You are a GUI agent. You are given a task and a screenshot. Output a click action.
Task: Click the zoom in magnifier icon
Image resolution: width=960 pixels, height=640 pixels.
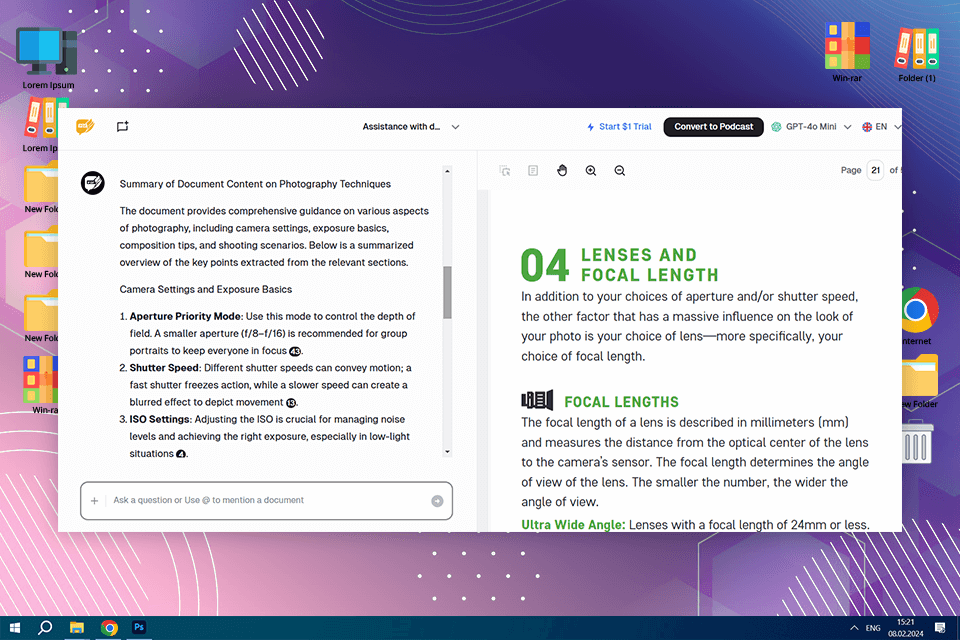pos(591,171)
